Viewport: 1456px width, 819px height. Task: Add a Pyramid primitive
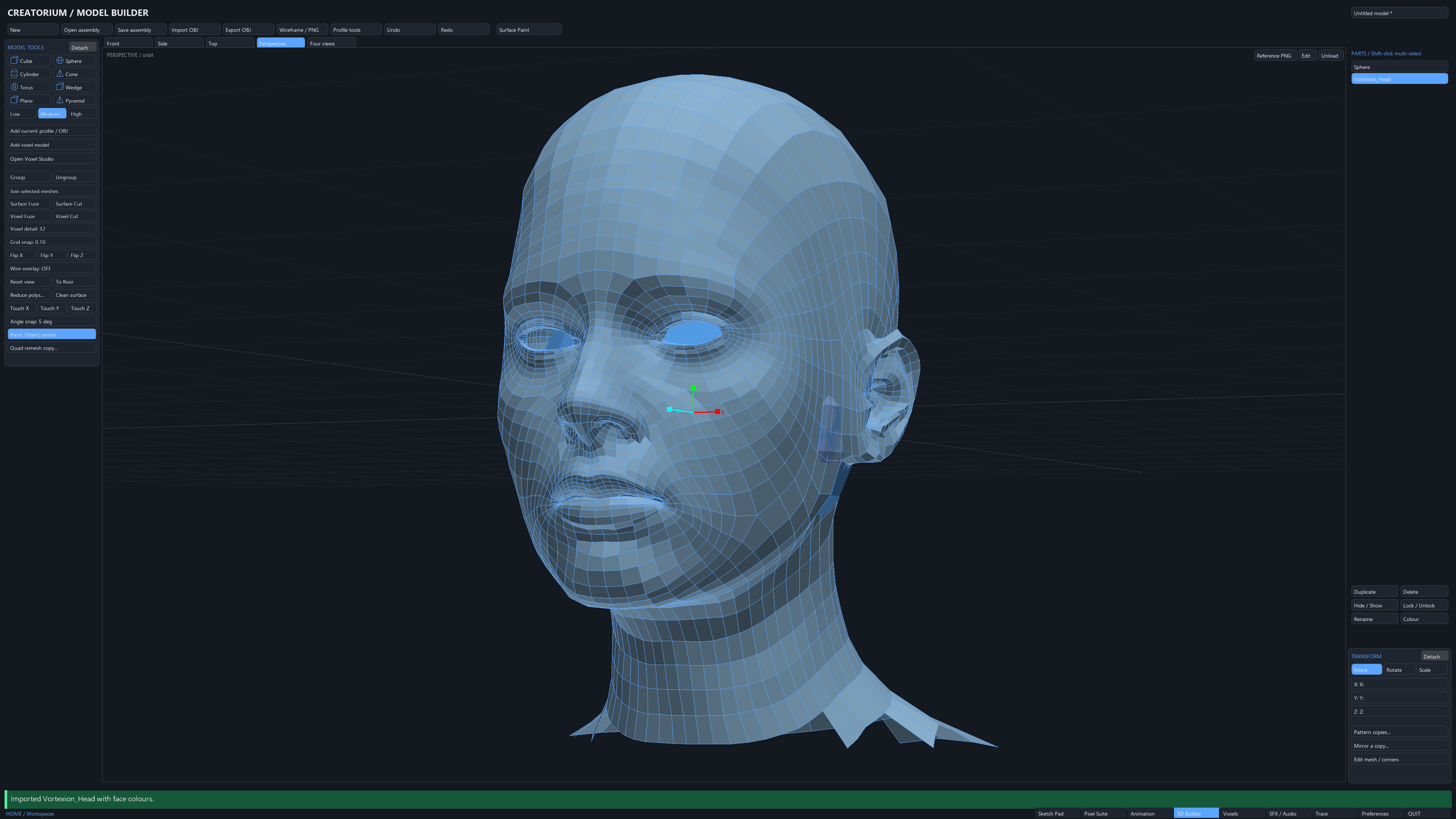pyautogui.click(x=75, y=100)
